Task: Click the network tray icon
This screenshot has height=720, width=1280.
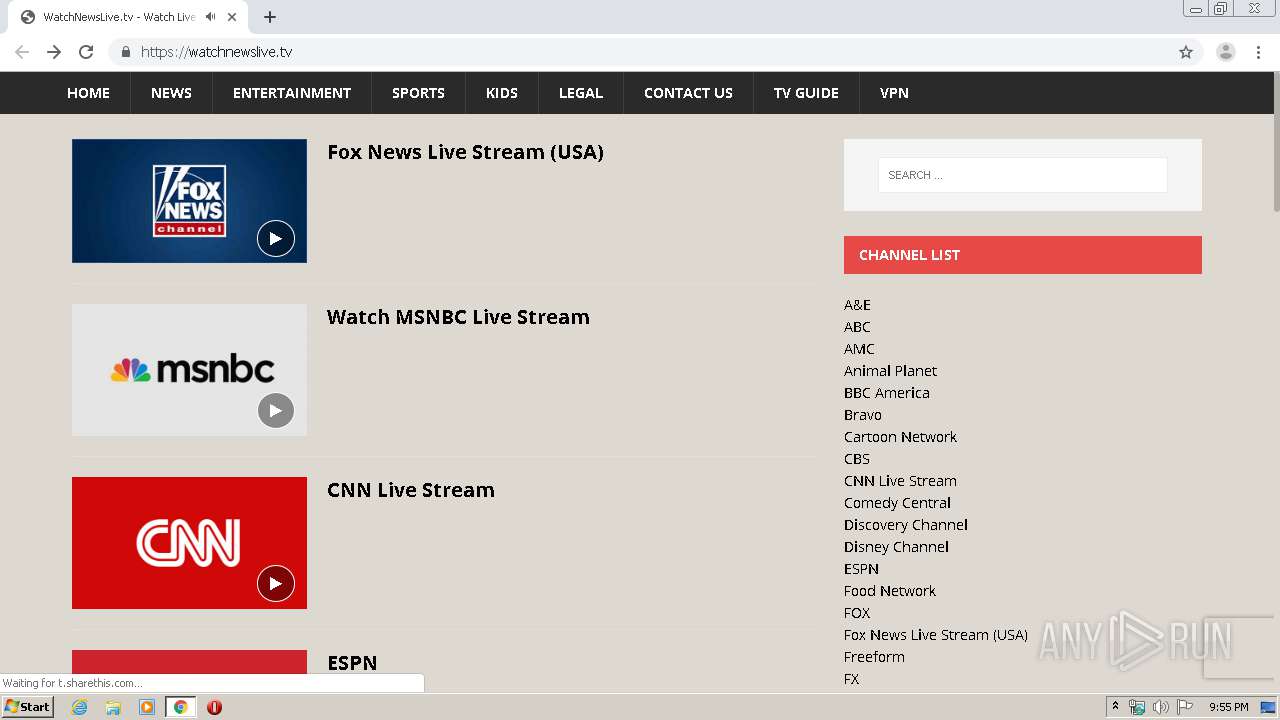Action: click(x=1136, y=707)
